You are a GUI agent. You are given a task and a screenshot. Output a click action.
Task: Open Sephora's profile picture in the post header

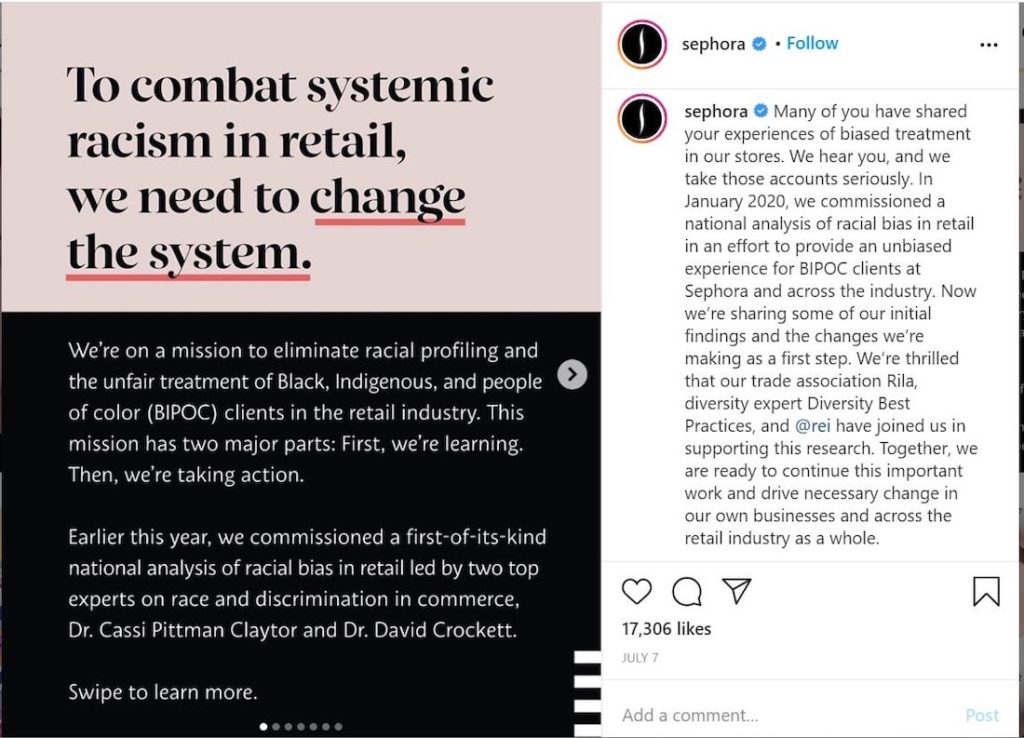(643, 45)
